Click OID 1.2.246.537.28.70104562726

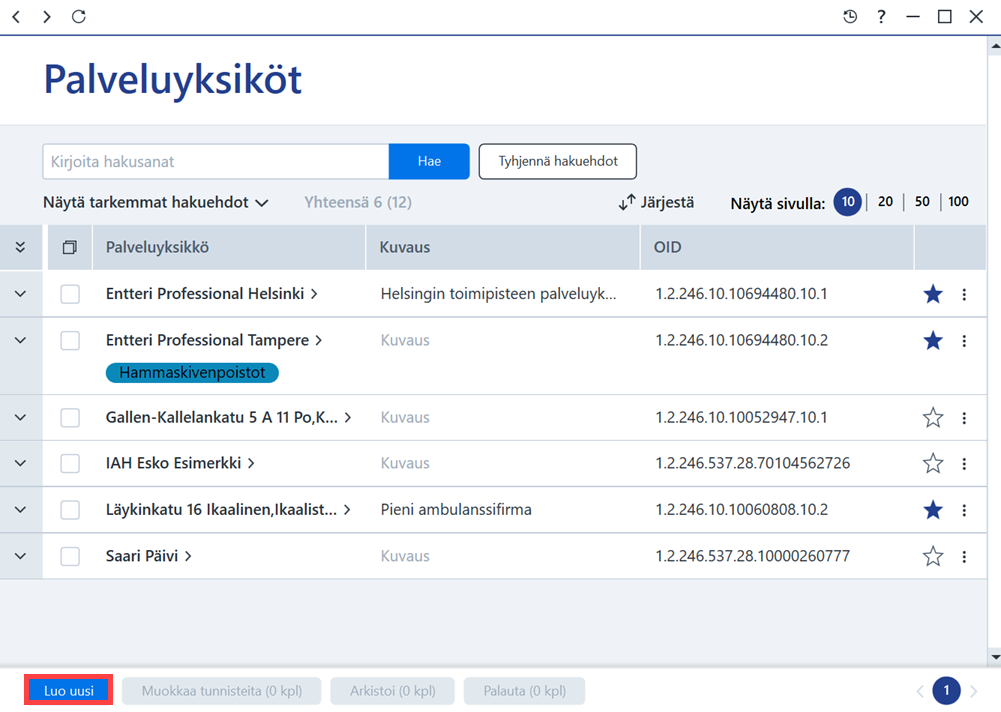(x=753, y=463)
